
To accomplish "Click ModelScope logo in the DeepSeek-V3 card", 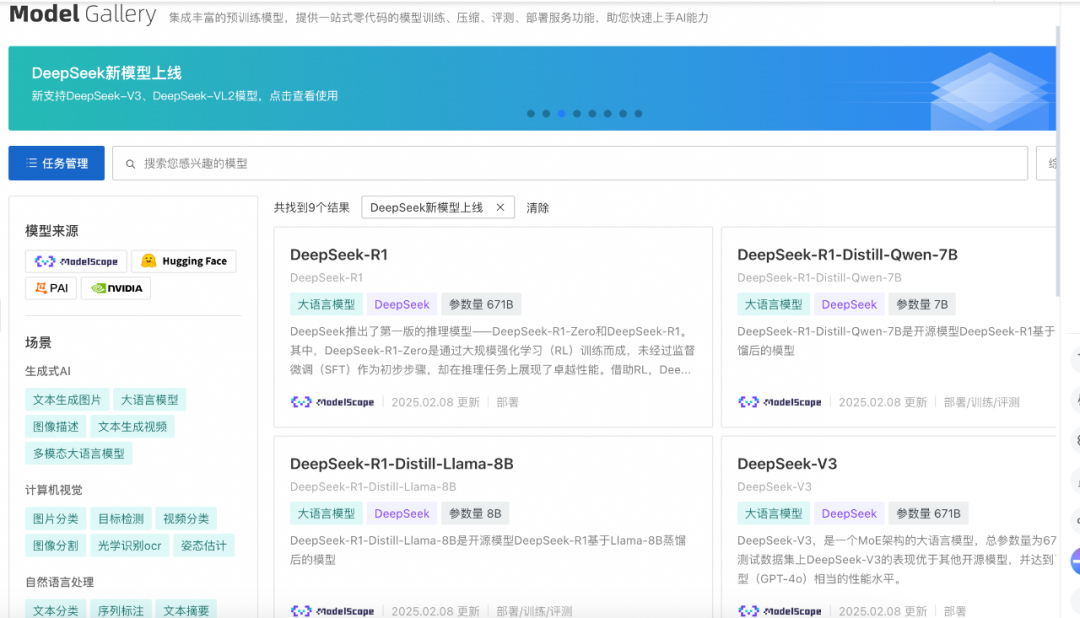I will click(779, 610).
